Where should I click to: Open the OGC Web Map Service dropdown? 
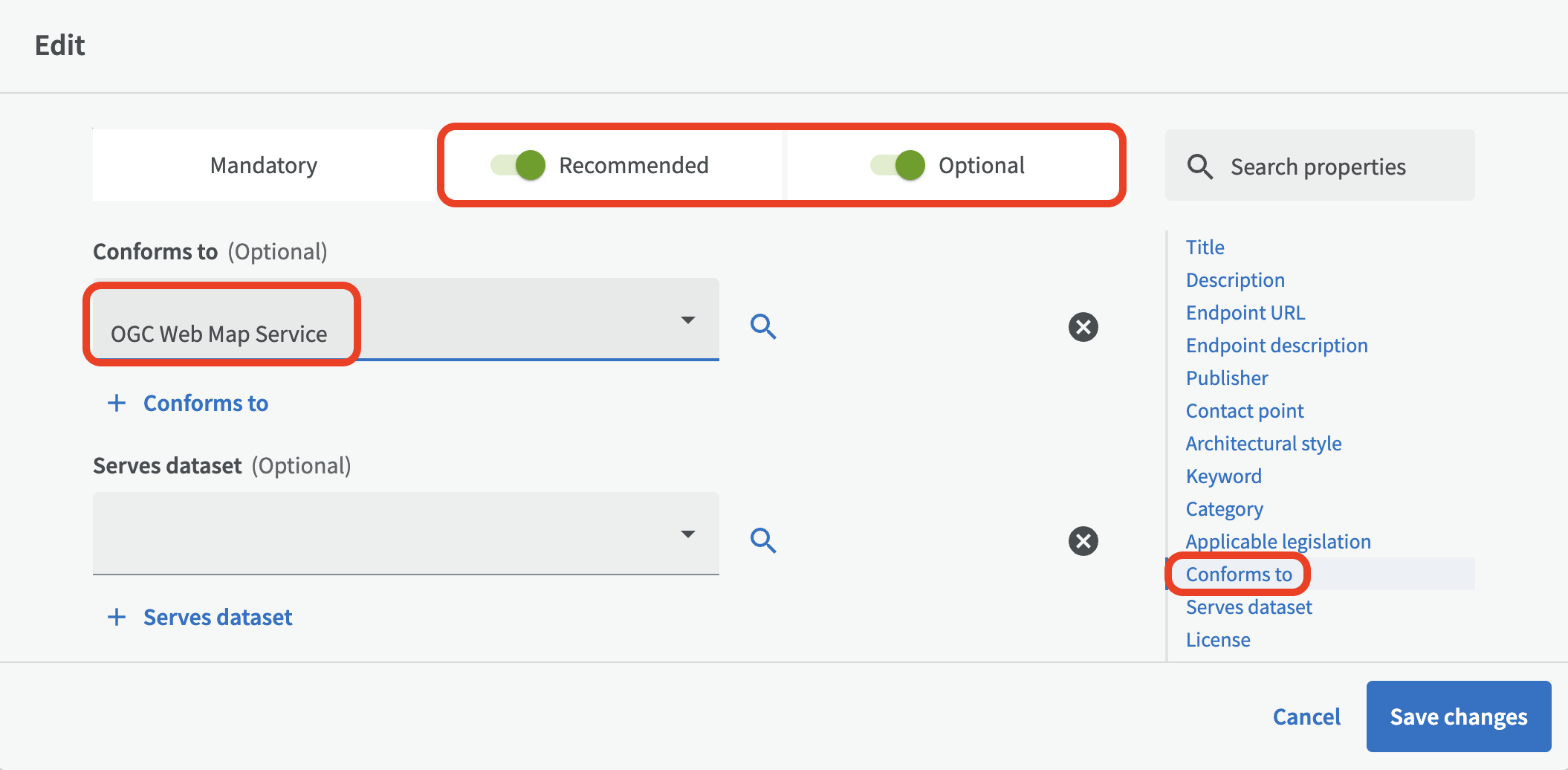[x=687, y=320]
